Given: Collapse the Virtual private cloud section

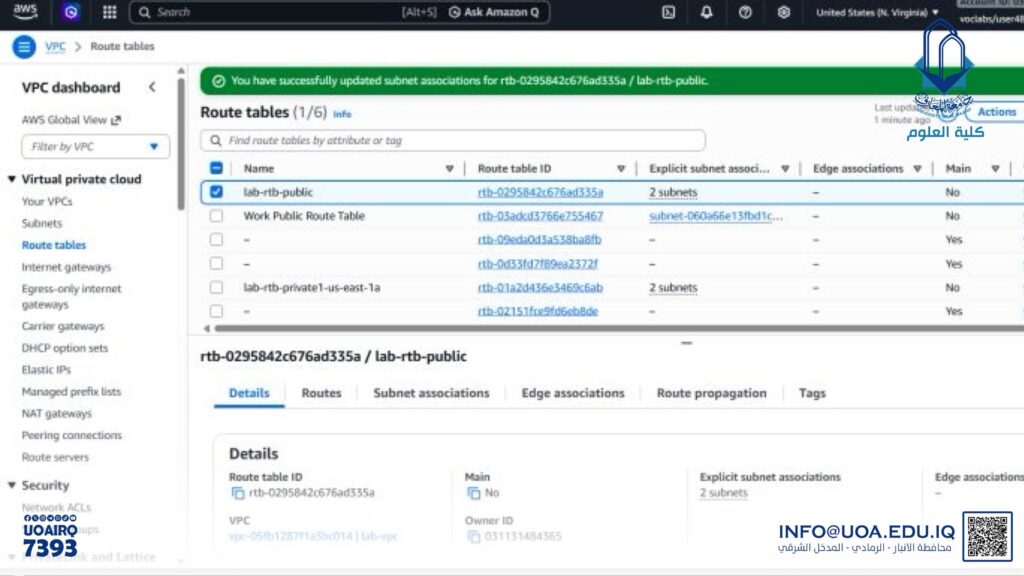Looking at the screenshot, I should [x=12, y=180].
